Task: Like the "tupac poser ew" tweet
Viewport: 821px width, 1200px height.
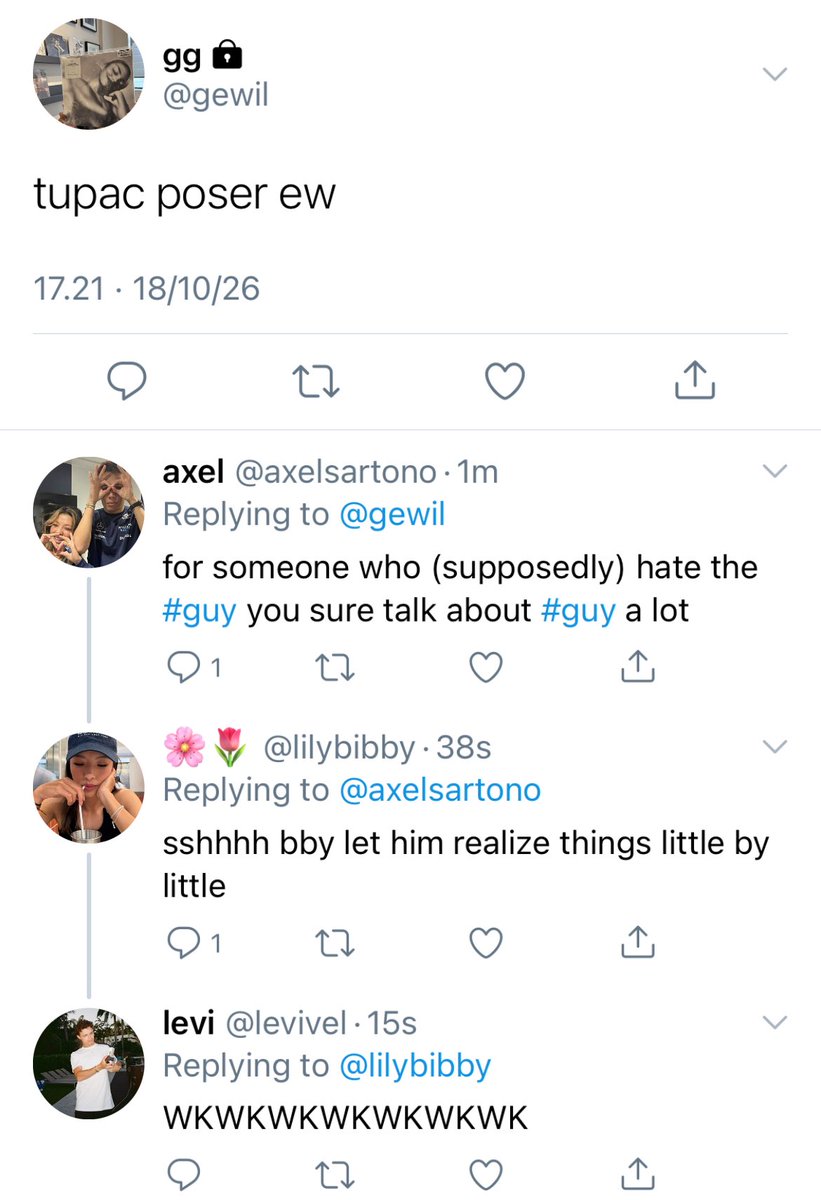Action: (505, 380)
